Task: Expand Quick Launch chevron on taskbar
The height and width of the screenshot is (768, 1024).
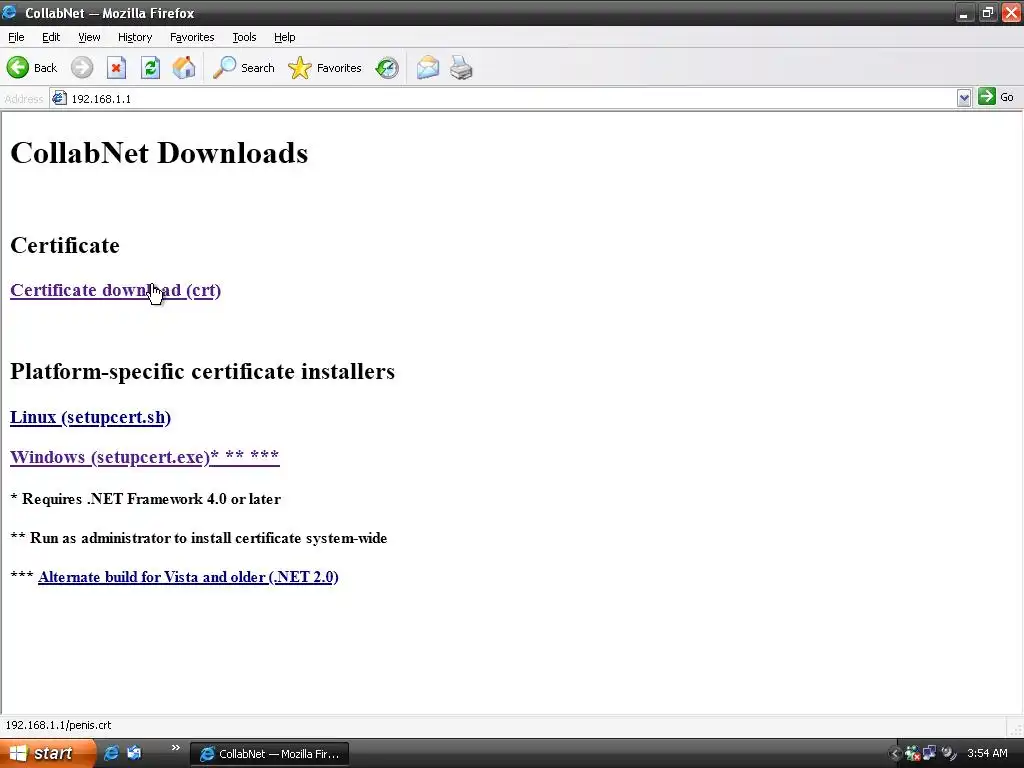Action: [x=175, y=748]
